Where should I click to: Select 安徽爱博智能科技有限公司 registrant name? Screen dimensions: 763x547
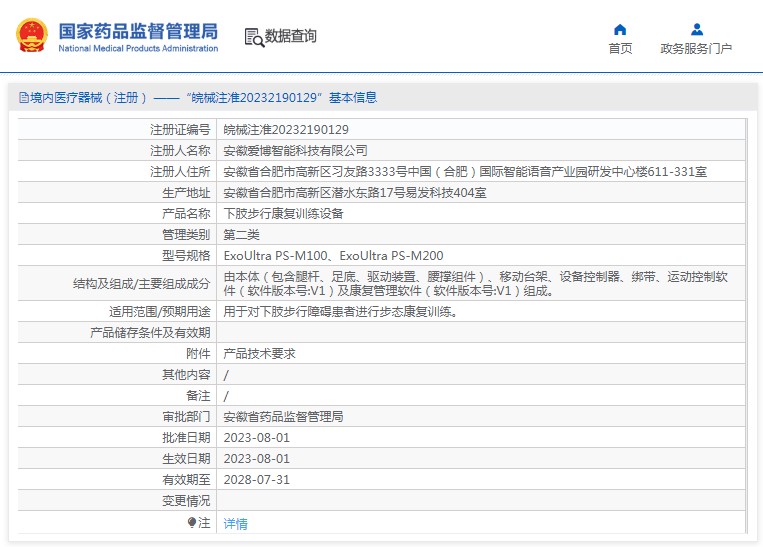point(295,150)
